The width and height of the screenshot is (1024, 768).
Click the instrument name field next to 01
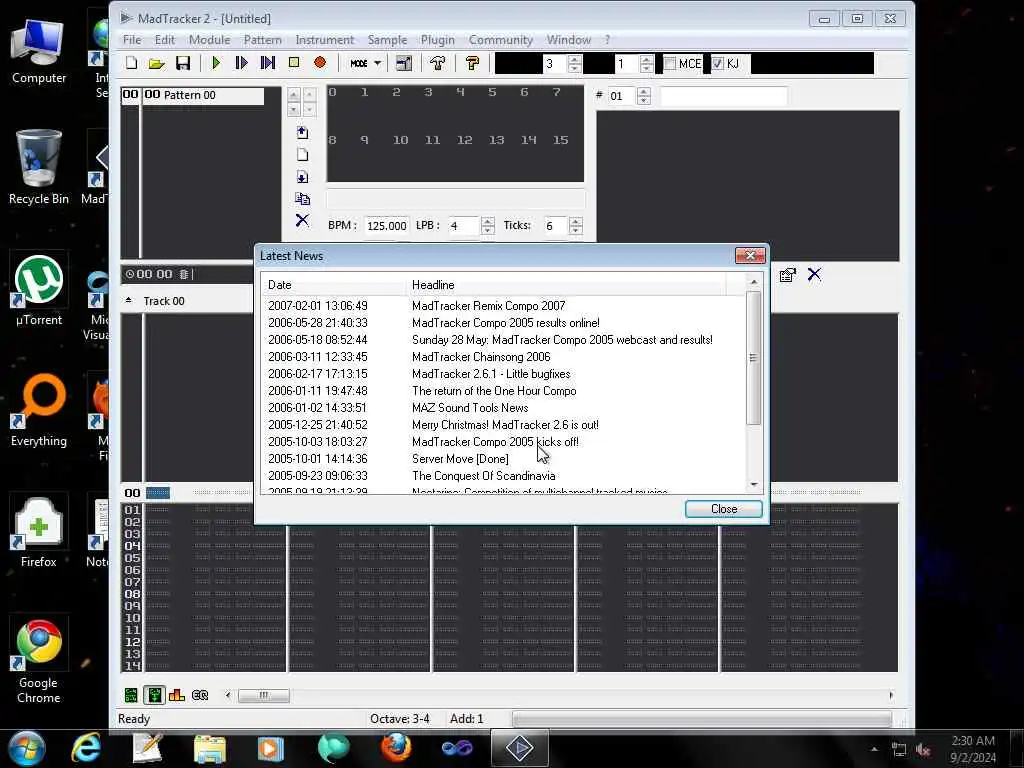pyautogui.click(x=724, y=97)
